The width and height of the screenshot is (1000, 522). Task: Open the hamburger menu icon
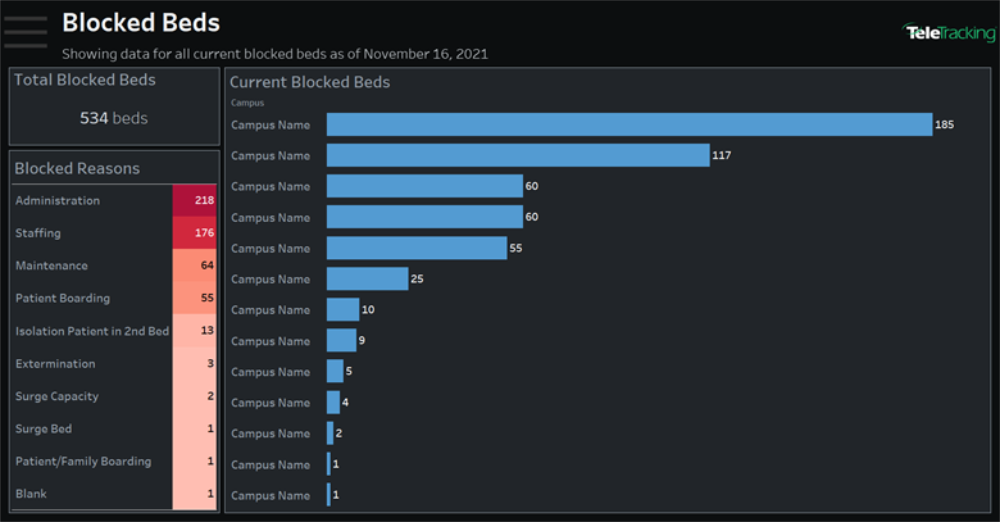coord(26,32)
